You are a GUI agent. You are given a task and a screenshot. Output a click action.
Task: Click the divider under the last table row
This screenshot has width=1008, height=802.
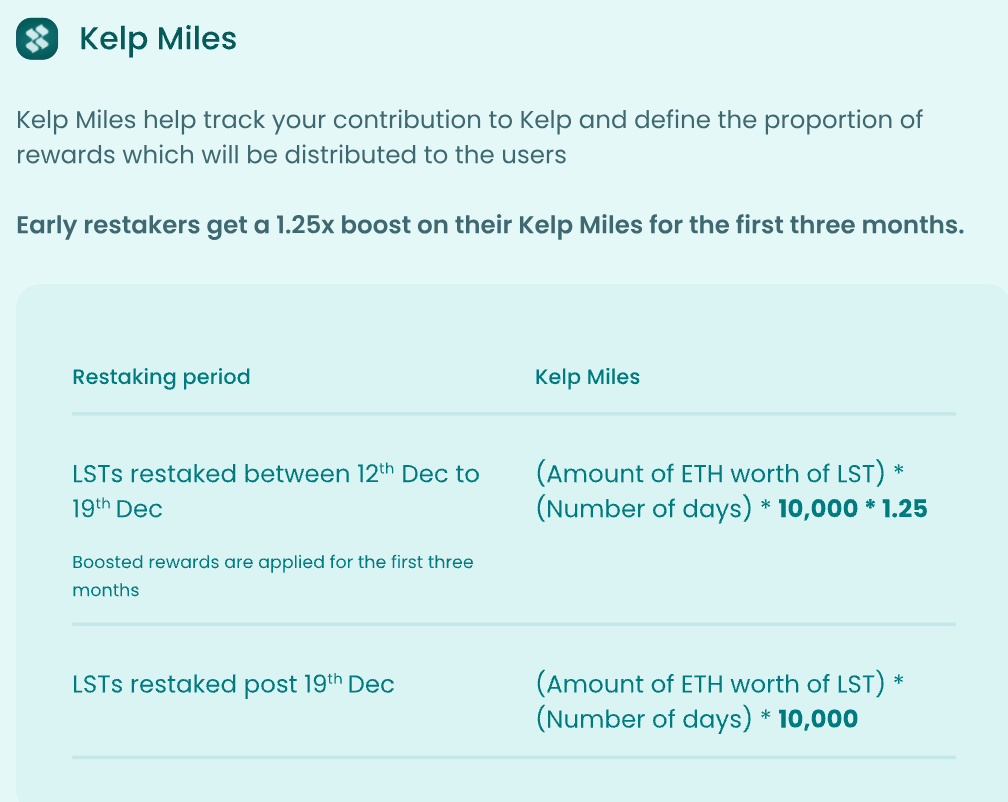tap(513, 757)
